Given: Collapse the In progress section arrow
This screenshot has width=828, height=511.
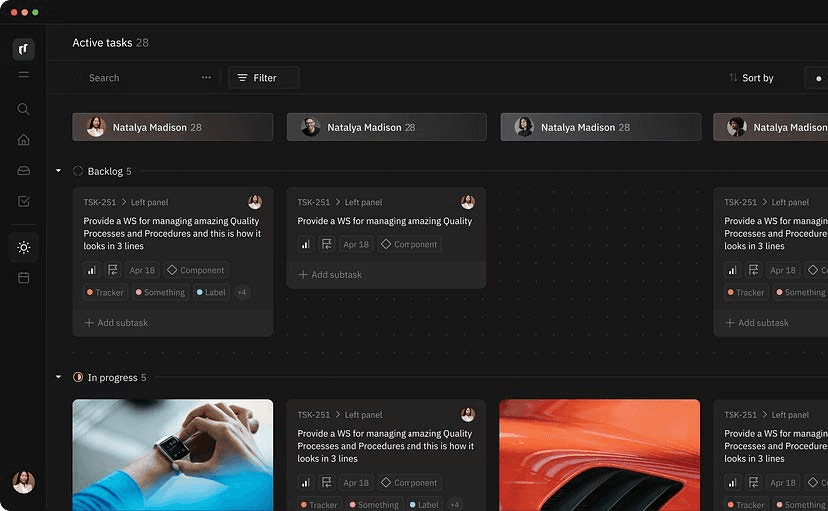Looking at the screenshot, I should 58,377.
